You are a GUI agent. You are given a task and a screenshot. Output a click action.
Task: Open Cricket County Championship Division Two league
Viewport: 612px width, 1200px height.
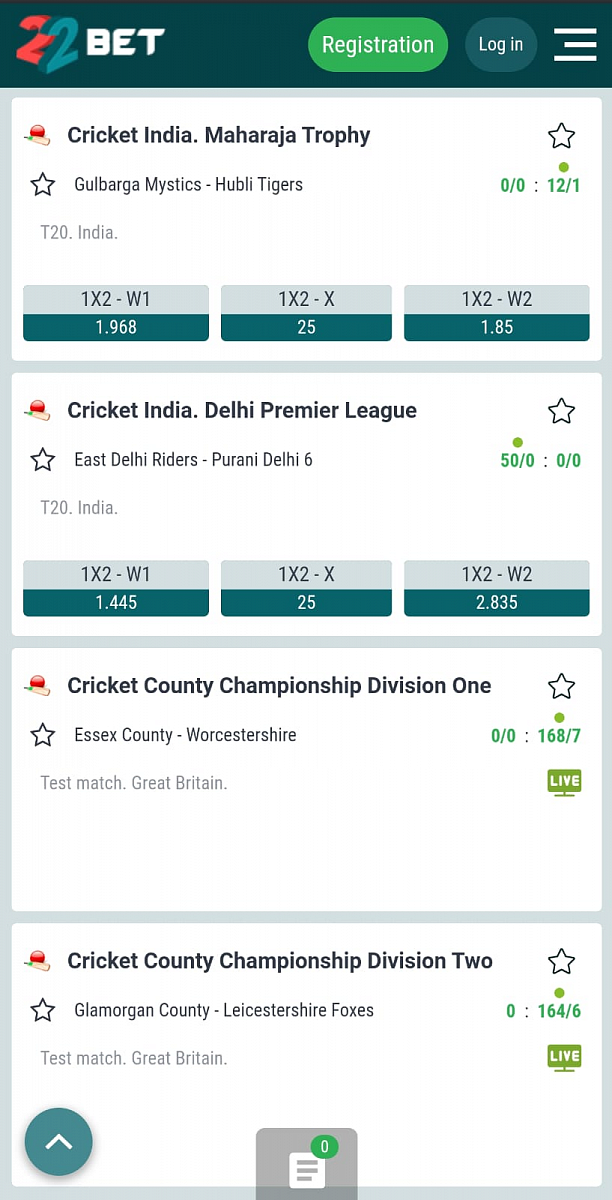coord(280,961)
